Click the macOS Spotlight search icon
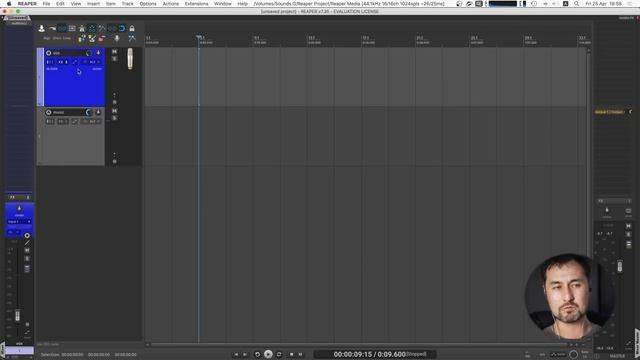The width and height of the screenshot is (640, 360). [576, 4]
